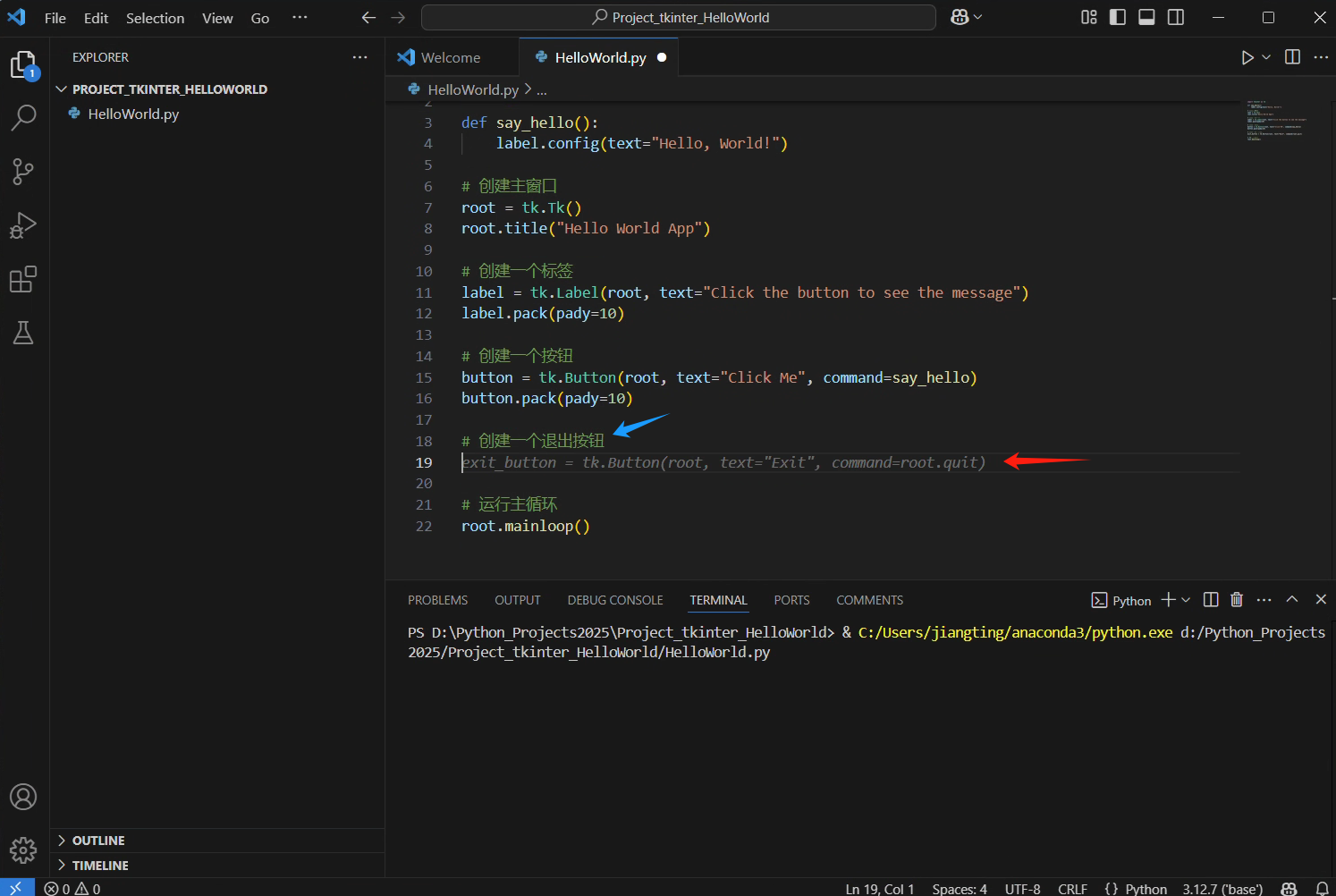The image size is (1336, 896).
Task: Open the Selection menu
Action: [x=155, y=18]
